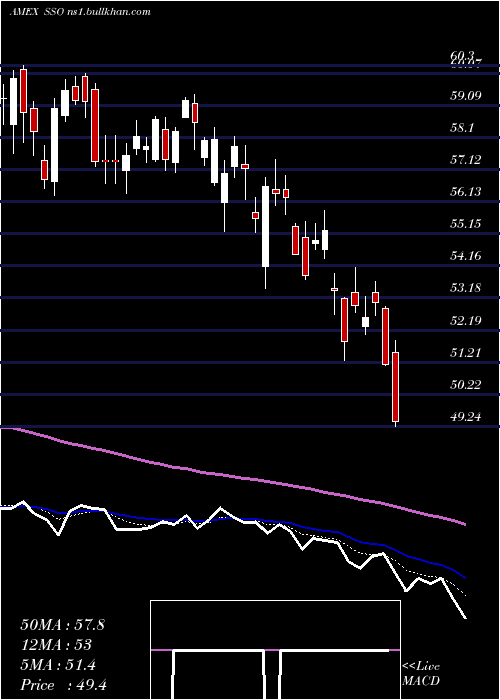
Task: Click the 49.24 price axis label
Action: coord(466,417)
